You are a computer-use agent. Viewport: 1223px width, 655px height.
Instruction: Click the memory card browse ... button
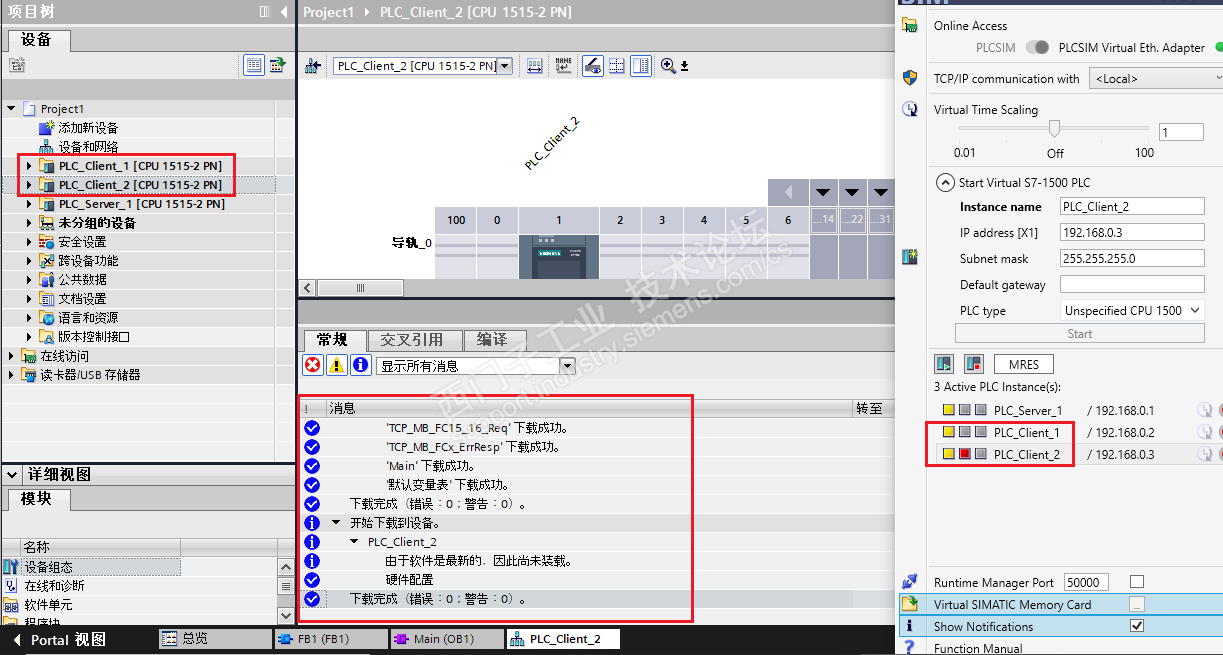pos(1136,604)
